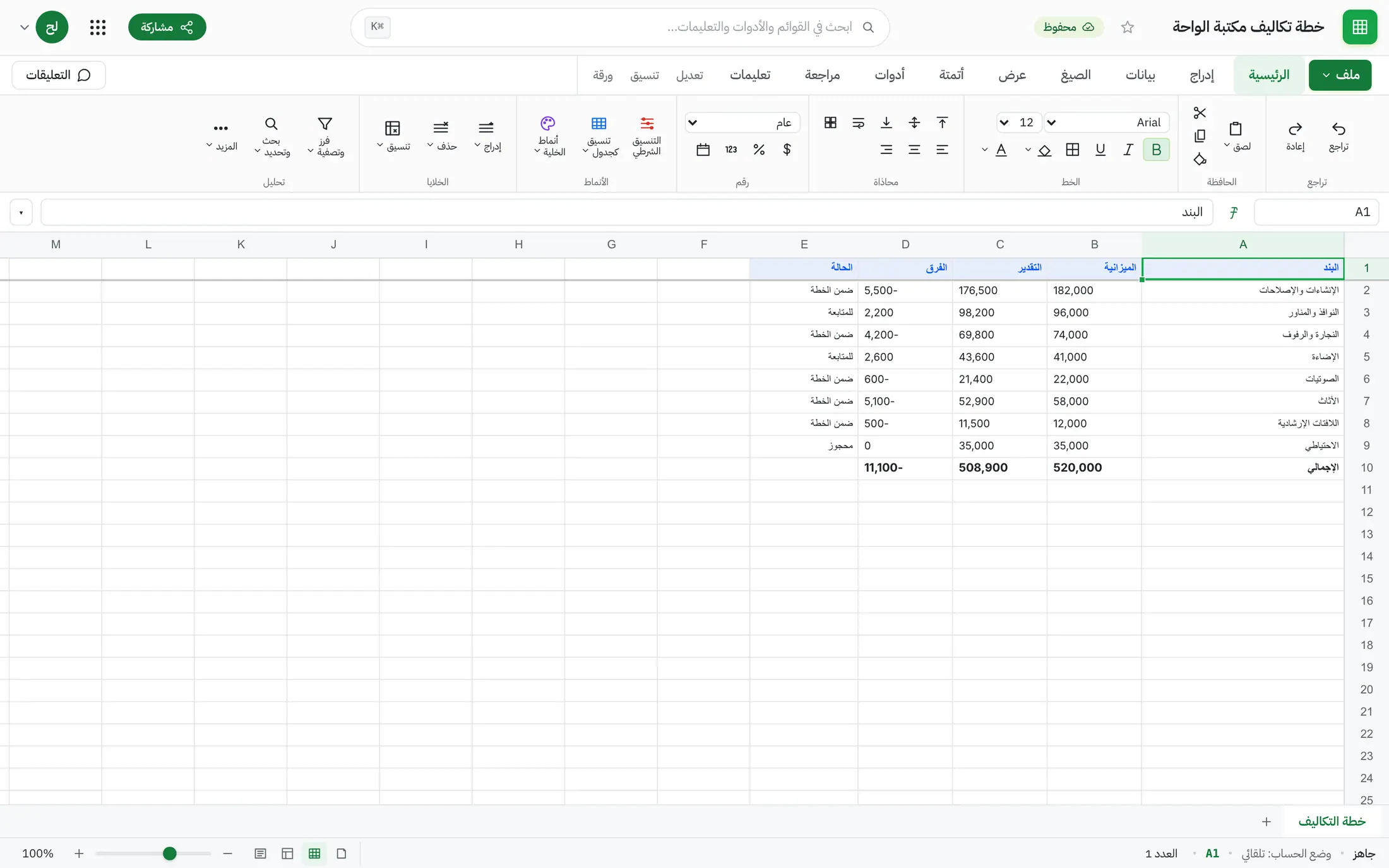The width and height of the screenshot is (1389, 868).
Task: Click the cut scissors icon
Action: coord(1200,113)
